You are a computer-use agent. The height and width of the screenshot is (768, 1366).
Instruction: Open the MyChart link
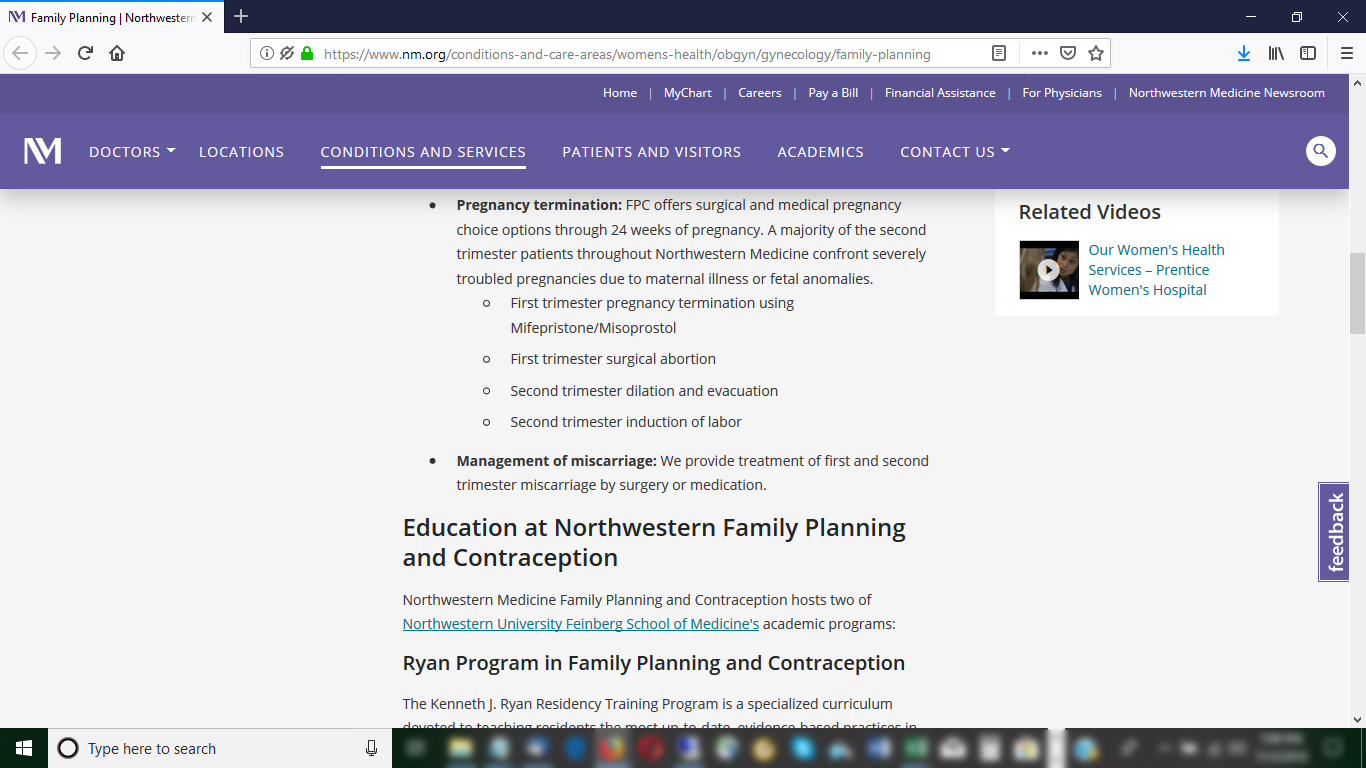[x=688, y=93]
